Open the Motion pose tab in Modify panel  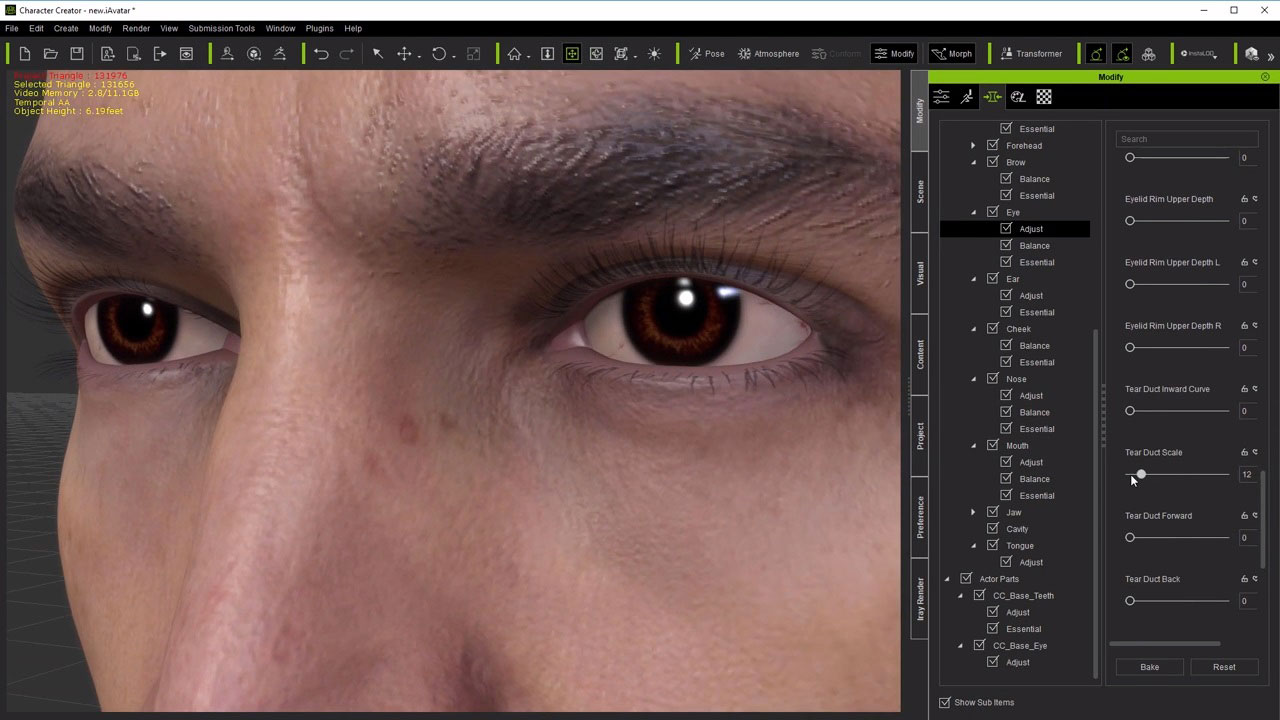click(x=967, y=97)
